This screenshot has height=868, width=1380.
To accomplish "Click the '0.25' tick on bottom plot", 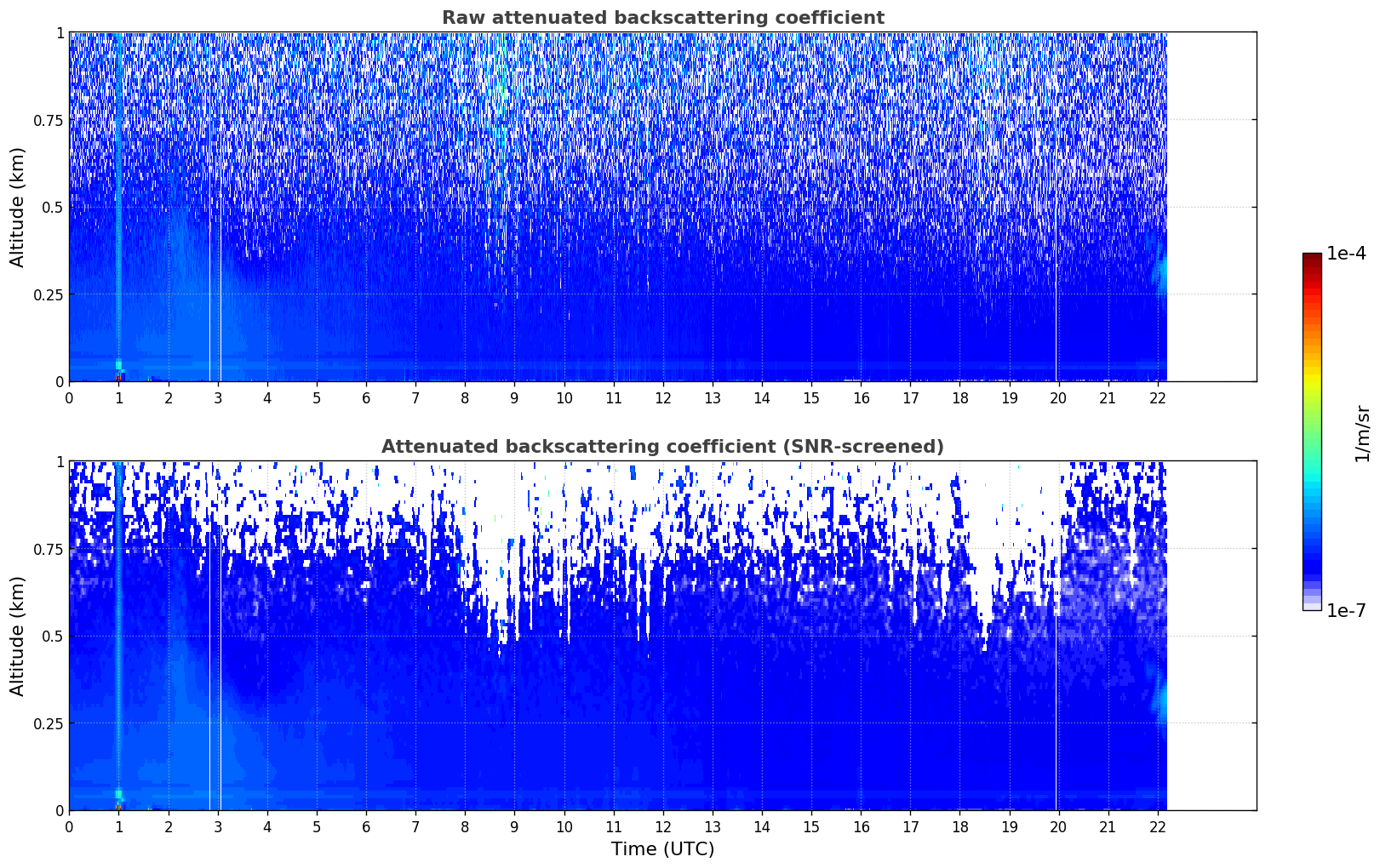I will [x=49, y=723].
